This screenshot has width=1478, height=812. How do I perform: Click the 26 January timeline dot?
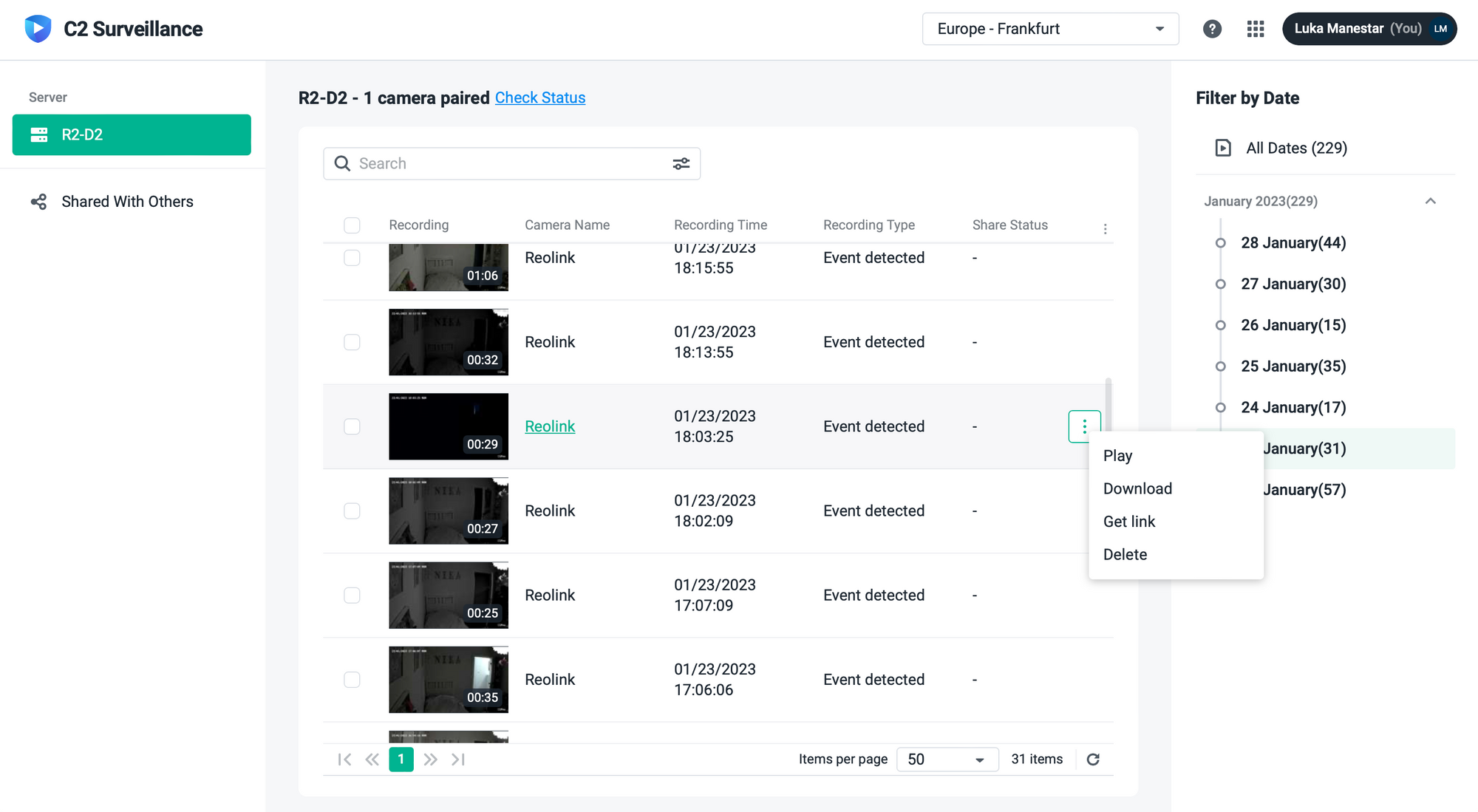[1221, 325]
